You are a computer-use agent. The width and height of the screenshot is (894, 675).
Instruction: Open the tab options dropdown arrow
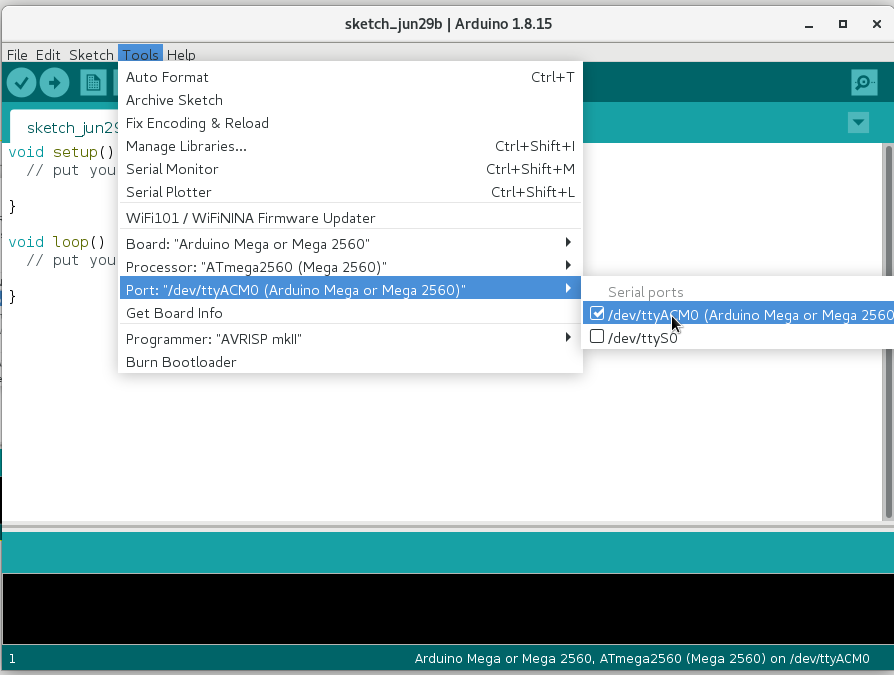click(x=857, y=122)
